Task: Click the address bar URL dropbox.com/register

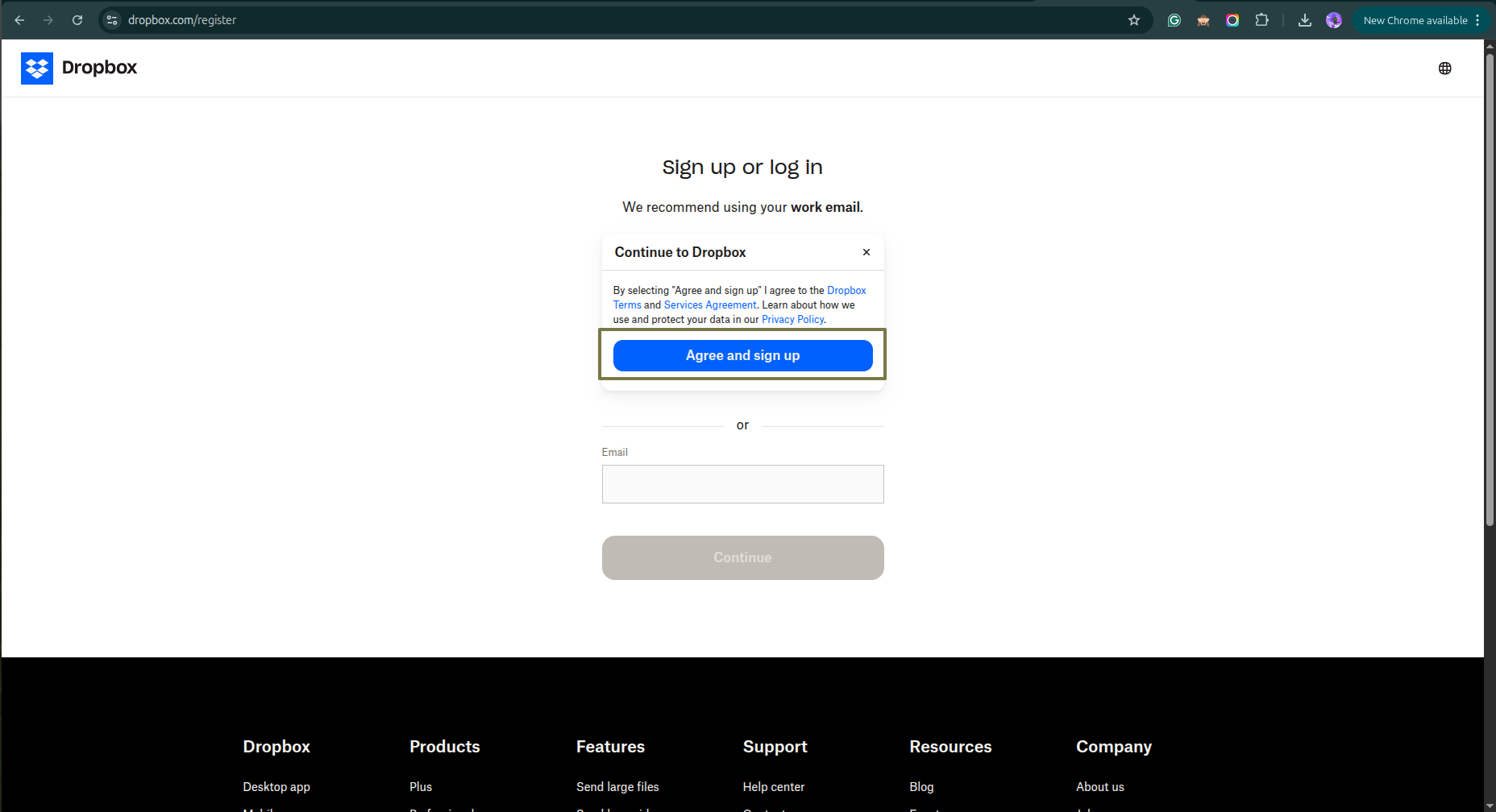Action: (x=182, y=20)
